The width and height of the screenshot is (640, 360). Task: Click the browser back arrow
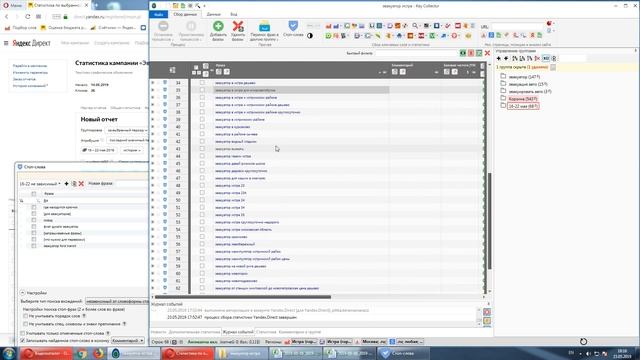coord(7,17)
